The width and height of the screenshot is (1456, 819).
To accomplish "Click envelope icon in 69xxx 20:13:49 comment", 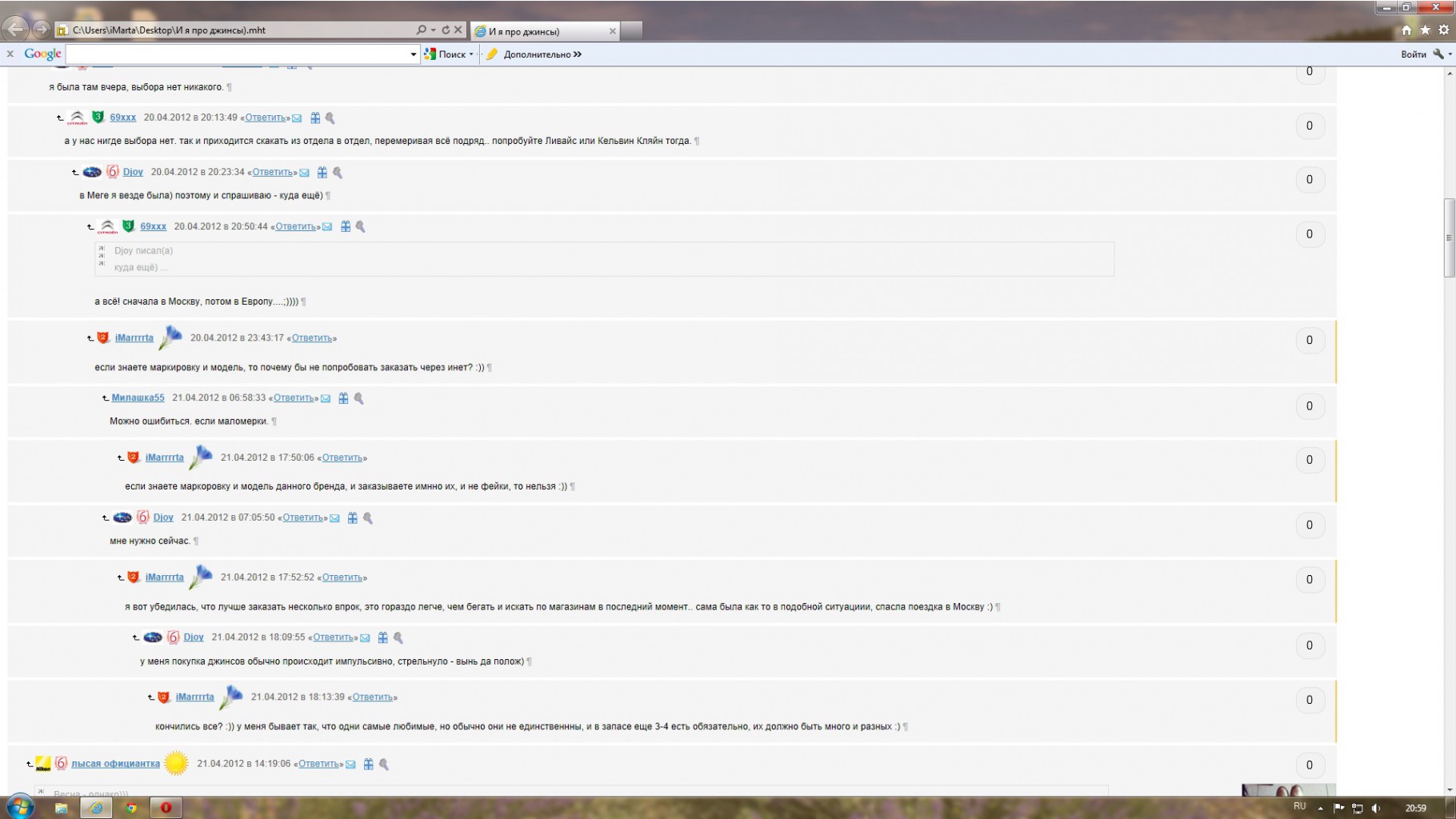I will click(x=297, y=118).
